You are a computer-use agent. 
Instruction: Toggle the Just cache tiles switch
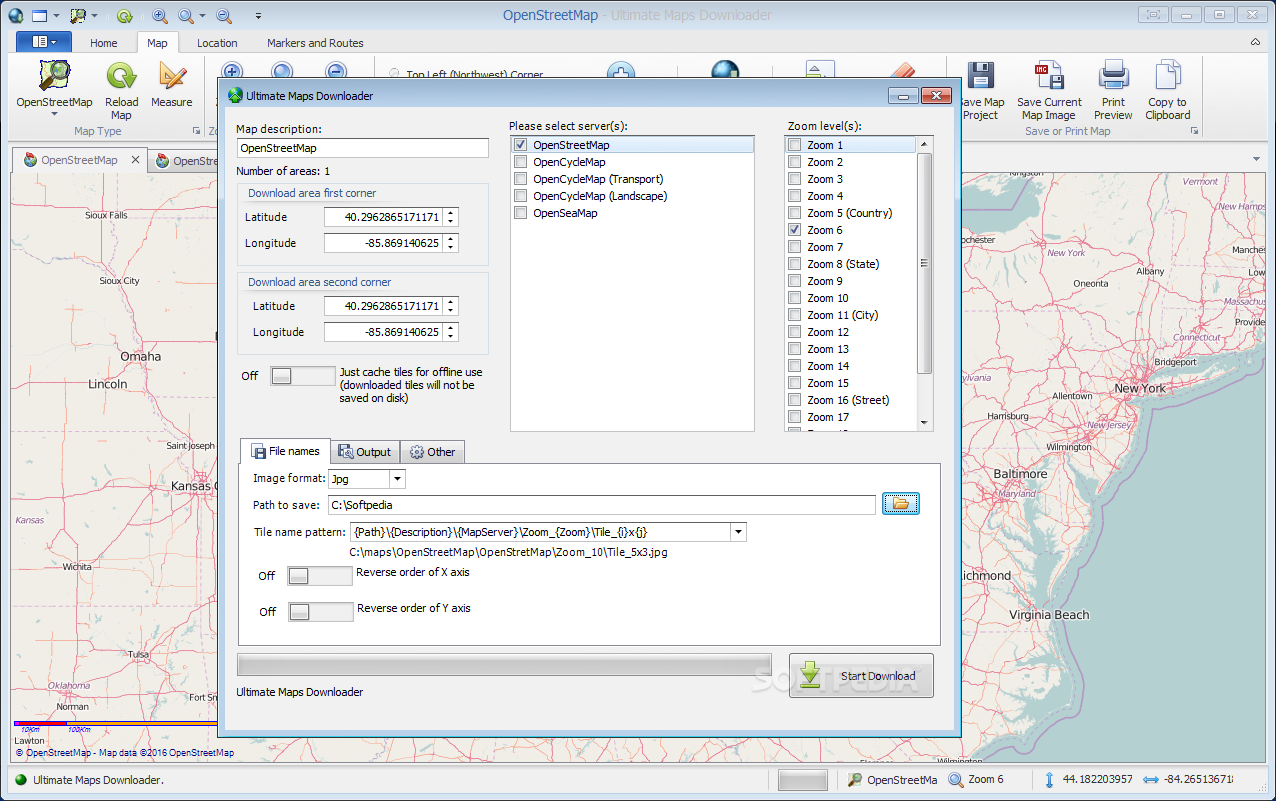point(302,376)
